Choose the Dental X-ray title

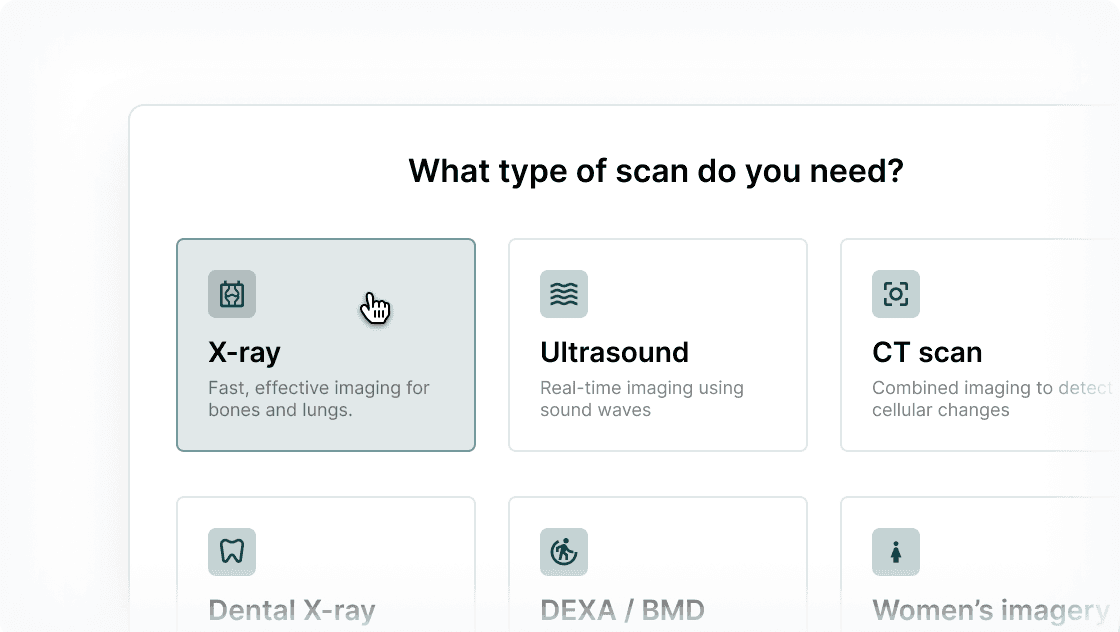pos(292,610)
